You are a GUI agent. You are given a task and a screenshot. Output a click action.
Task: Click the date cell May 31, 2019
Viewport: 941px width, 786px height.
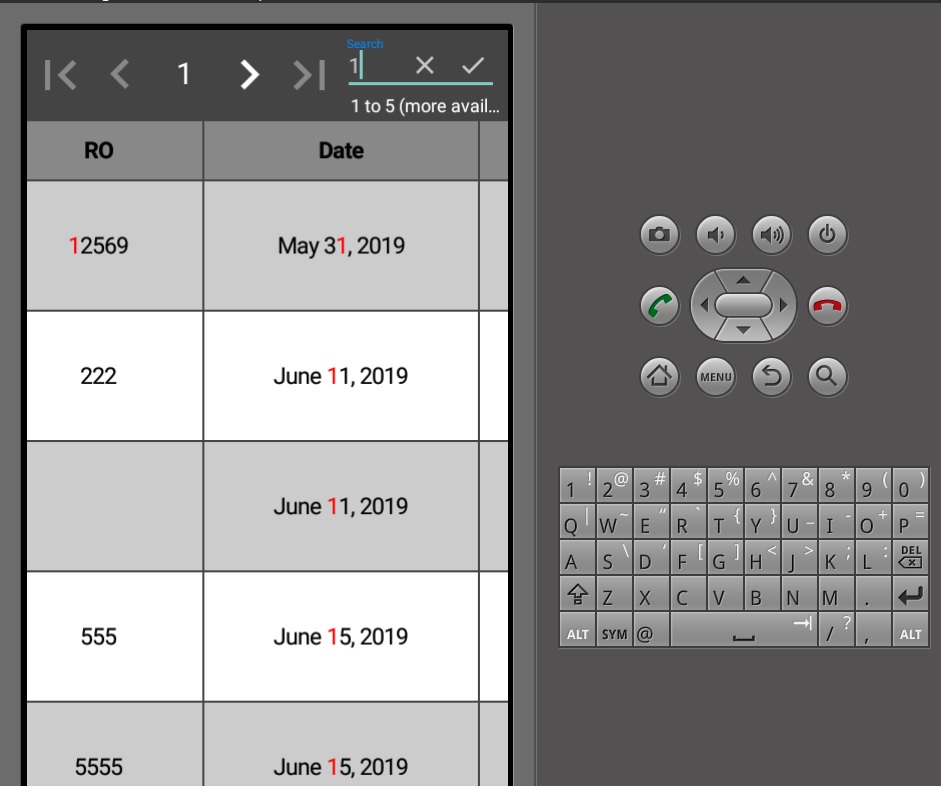341,245
